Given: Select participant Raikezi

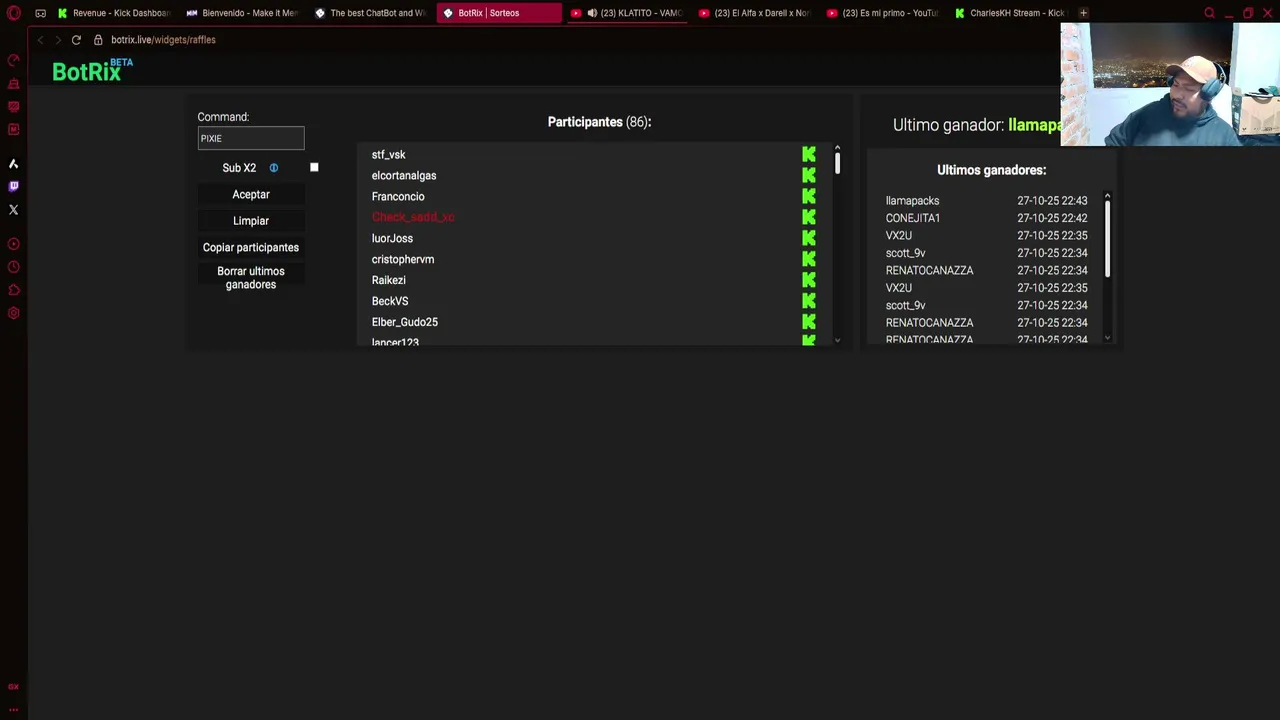Looking at the screenshot, I should pyautogui.click(x=389, y=281).
